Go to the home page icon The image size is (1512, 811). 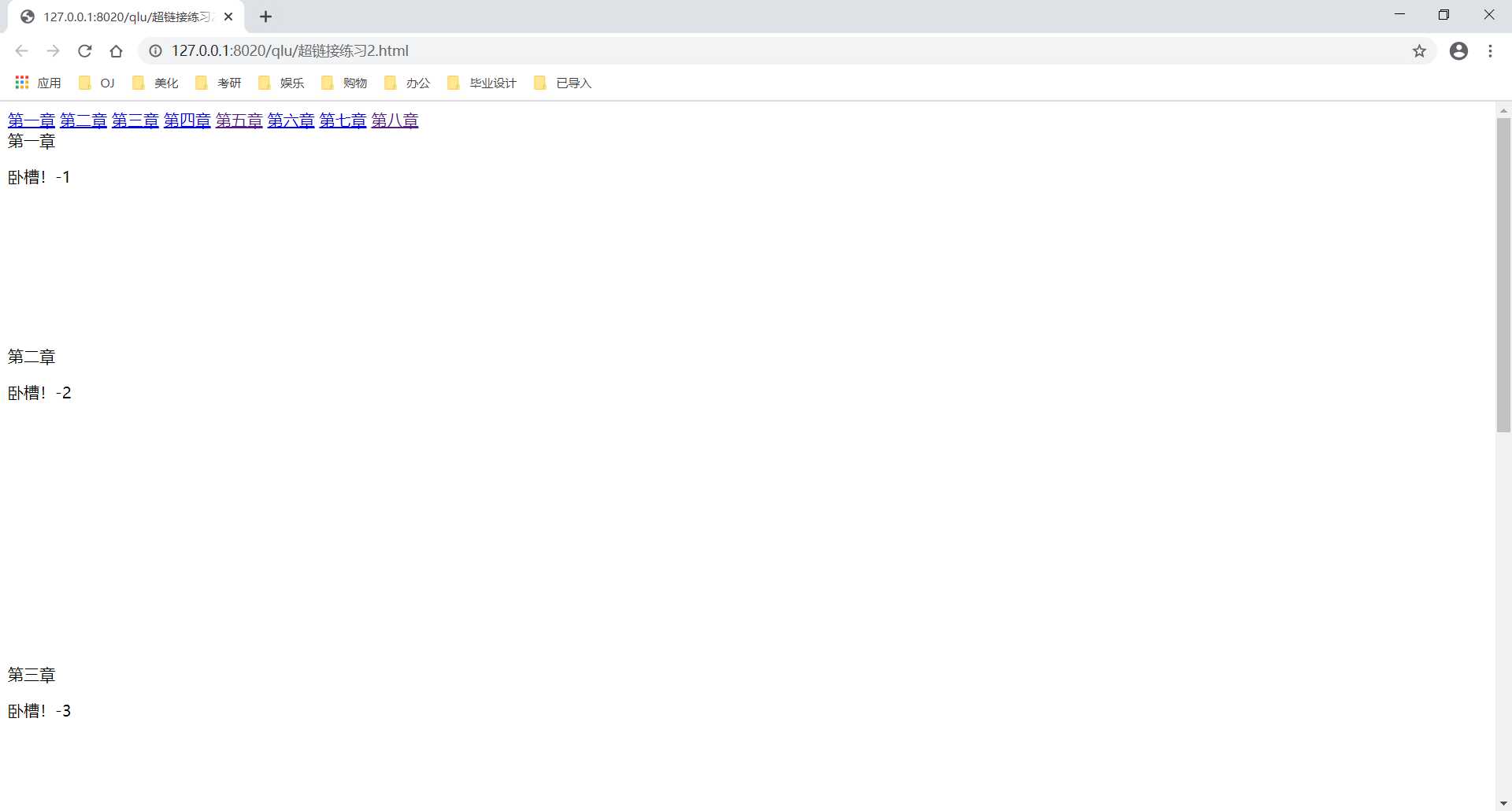click(117, 51)
